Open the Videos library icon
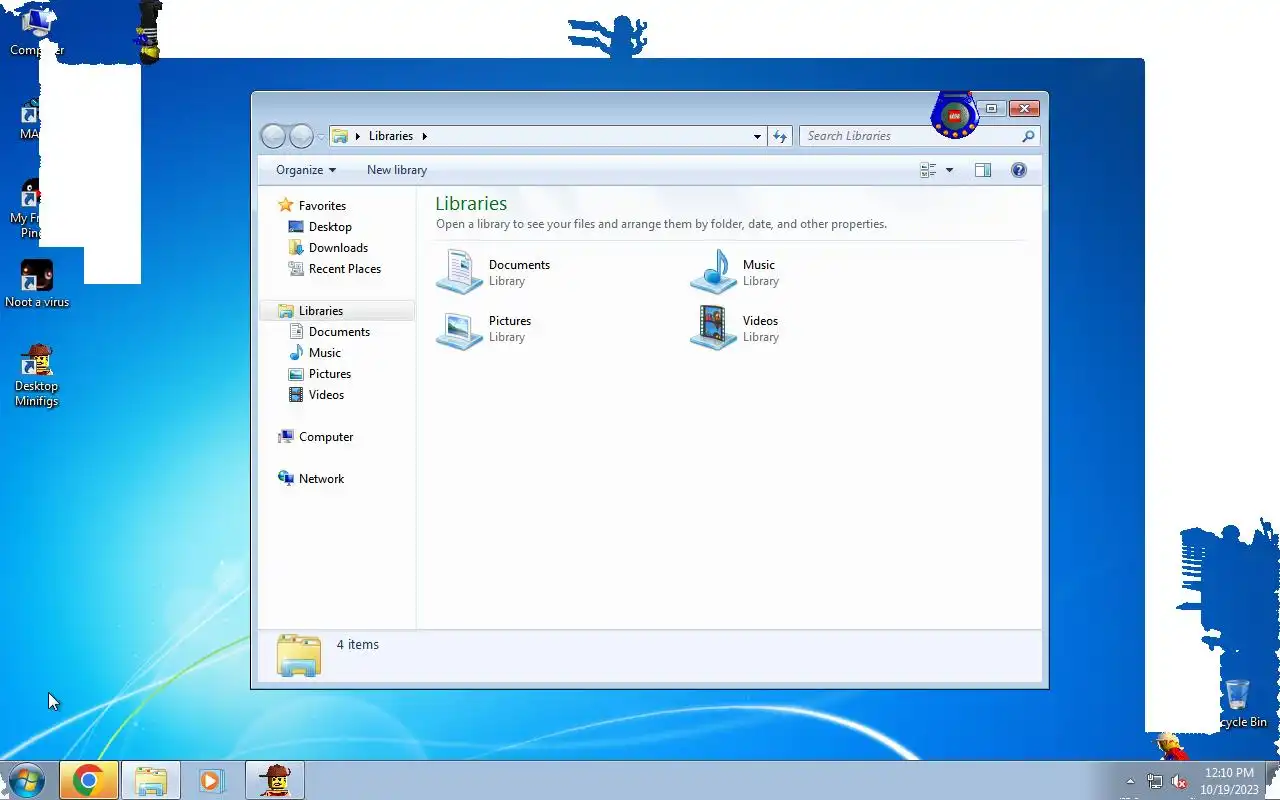This screenshot has width=1280, height=800. coord(713,328)
